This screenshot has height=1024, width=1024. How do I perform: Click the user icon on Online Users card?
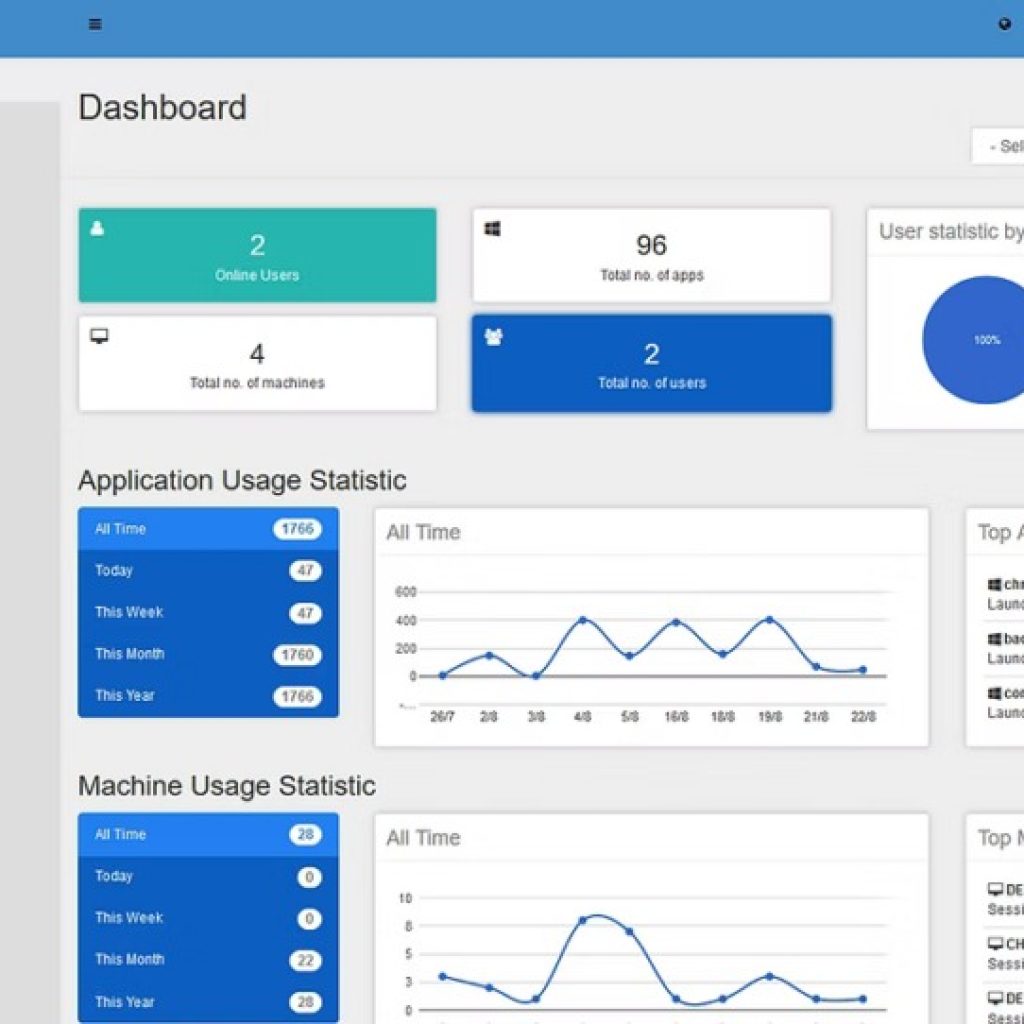(x=97, y=228)
